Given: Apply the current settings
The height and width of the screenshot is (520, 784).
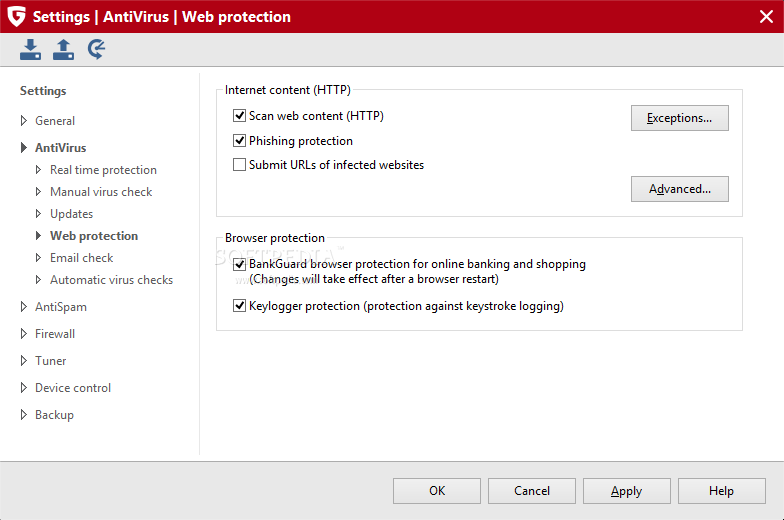Looking at the screenshot, I should click(626, 491).
